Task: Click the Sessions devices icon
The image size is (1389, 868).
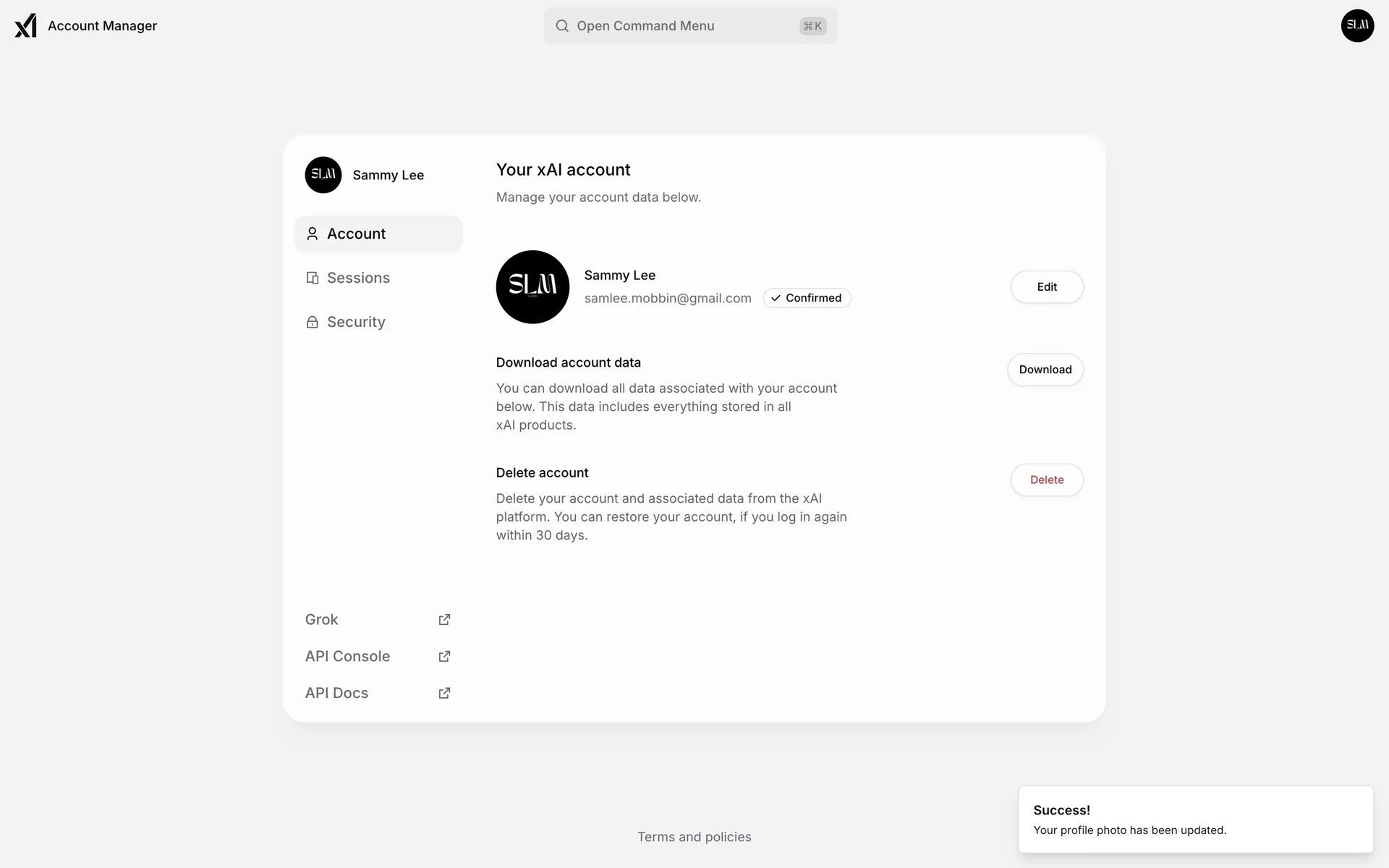Action: (313, 278)
